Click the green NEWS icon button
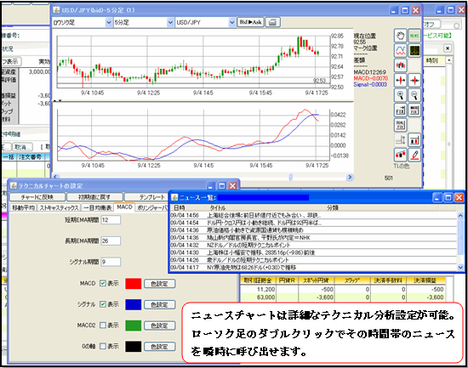 point(414,35)
